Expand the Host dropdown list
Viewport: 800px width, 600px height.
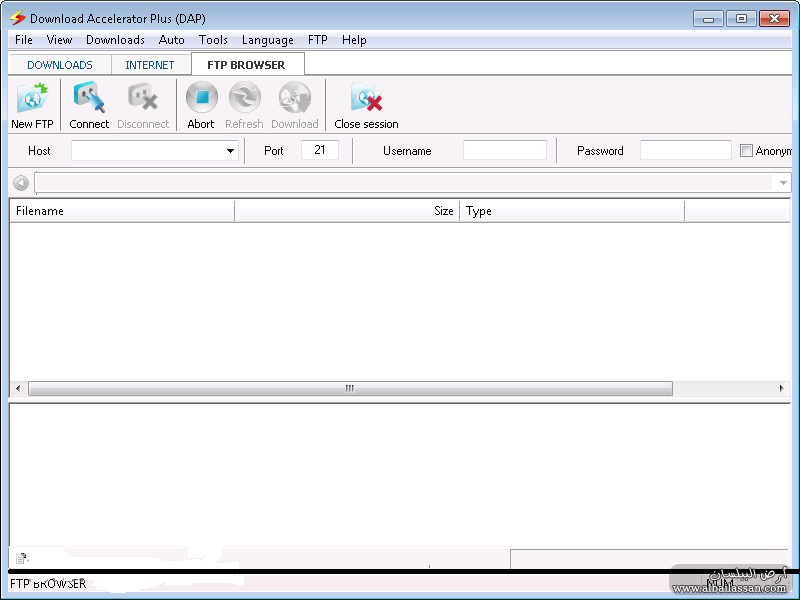coord(230,151)
